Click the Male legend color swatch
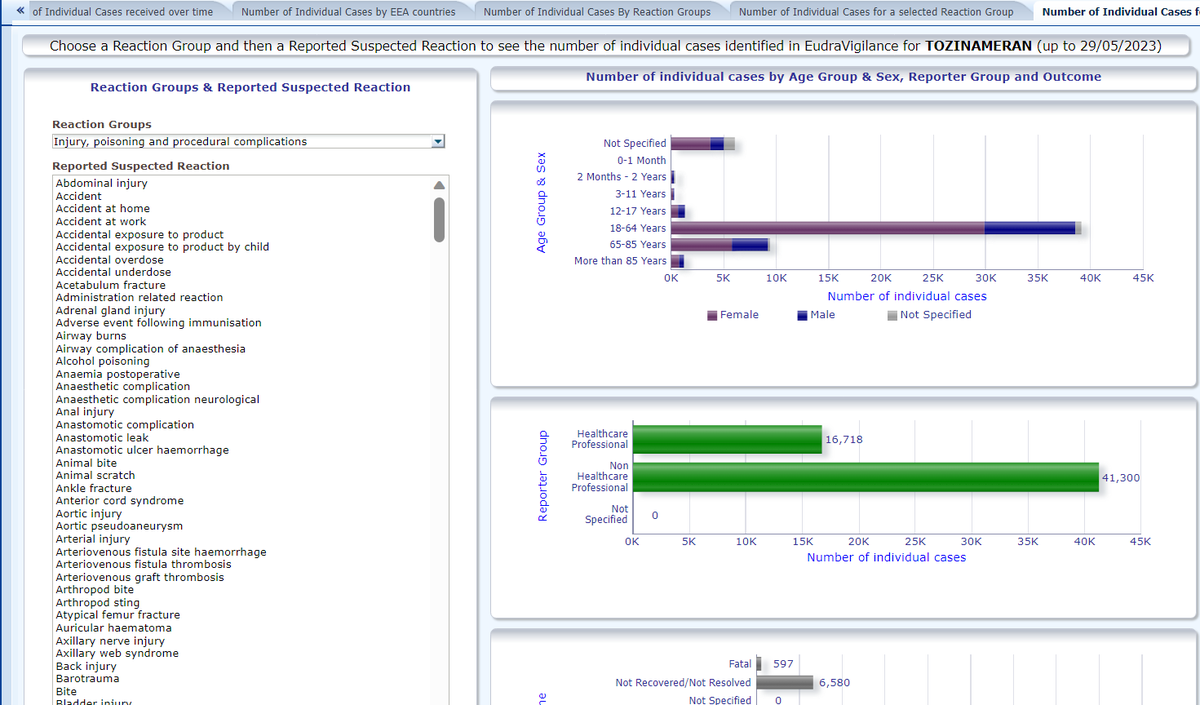The height and width of the screenshot is (705, 1200). [802, 315]
